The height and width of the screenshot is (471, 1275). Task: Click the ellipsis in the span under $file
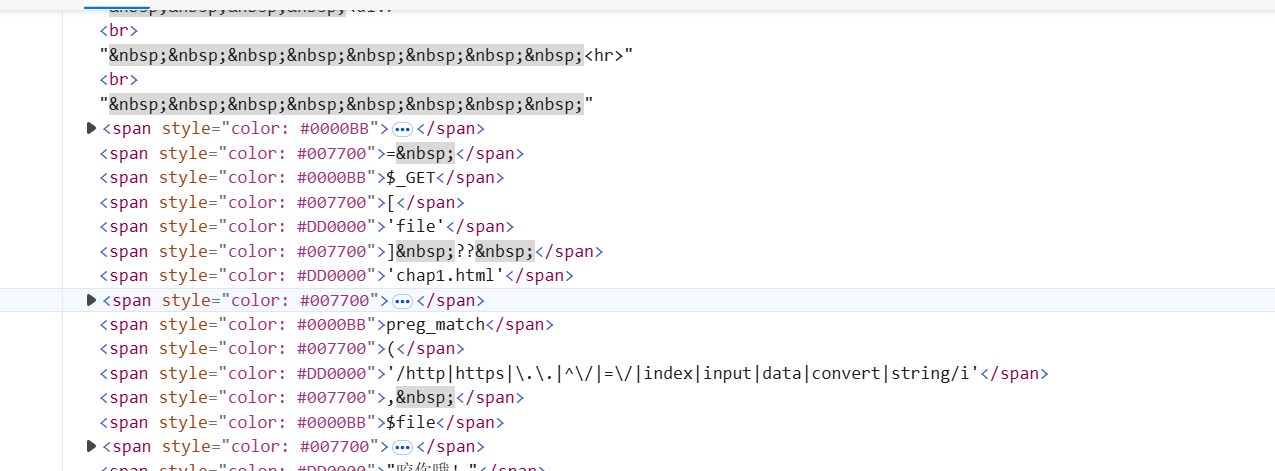point(403,447)
